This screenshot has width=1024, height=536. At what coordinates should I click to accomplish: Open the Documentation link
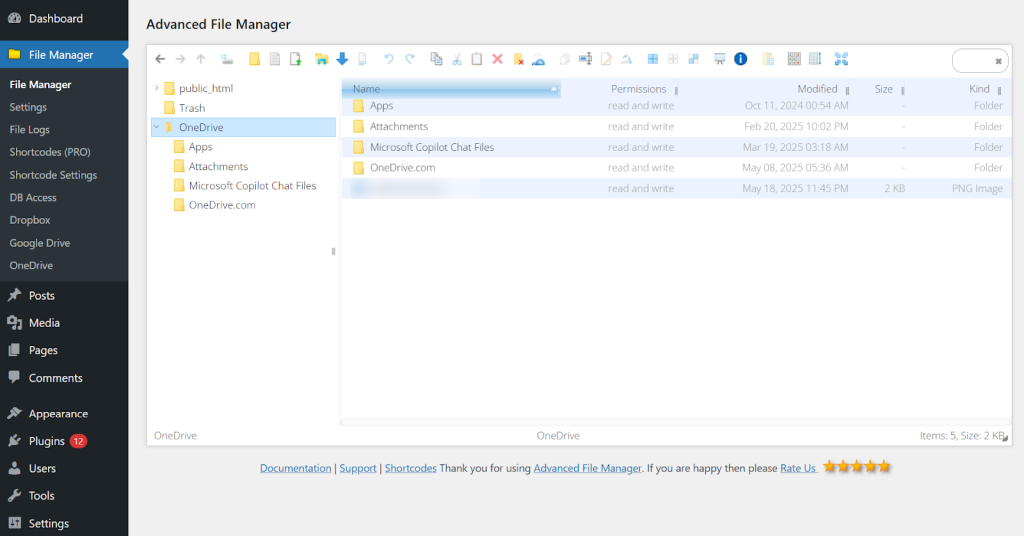(295, 468)
